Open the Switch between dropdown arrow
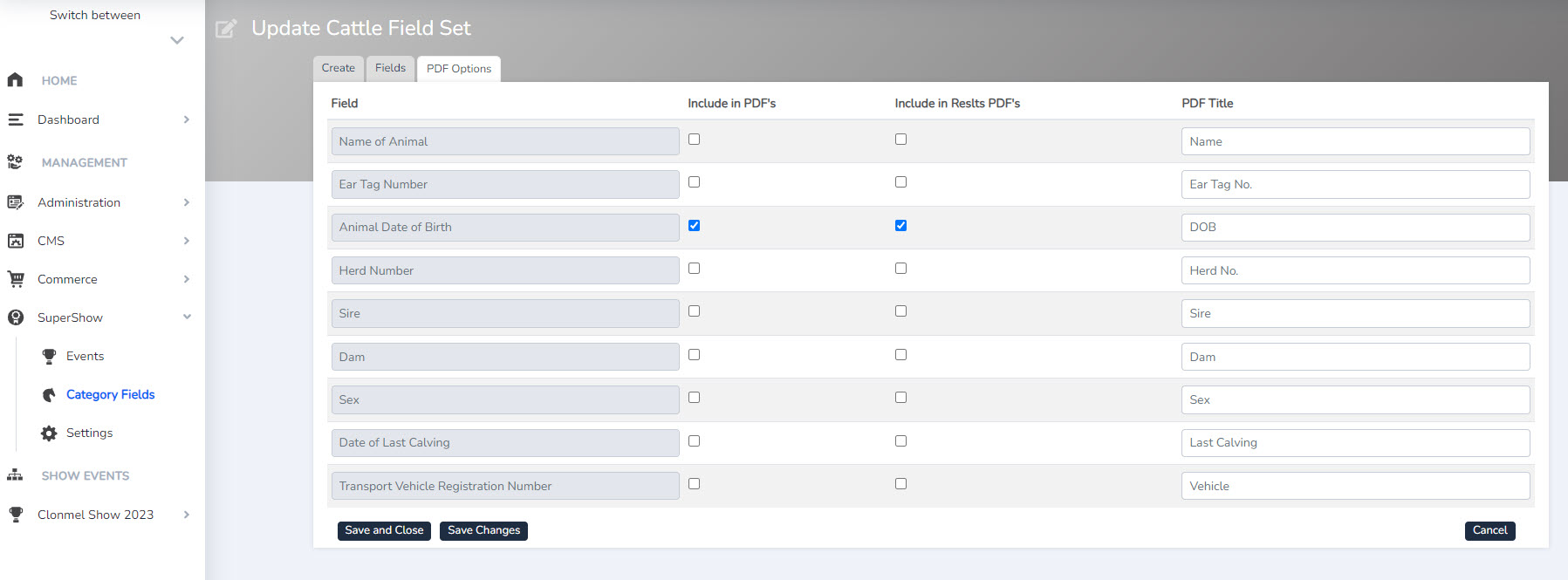Viewport: 1568px width, 580px height. (177, 40)
